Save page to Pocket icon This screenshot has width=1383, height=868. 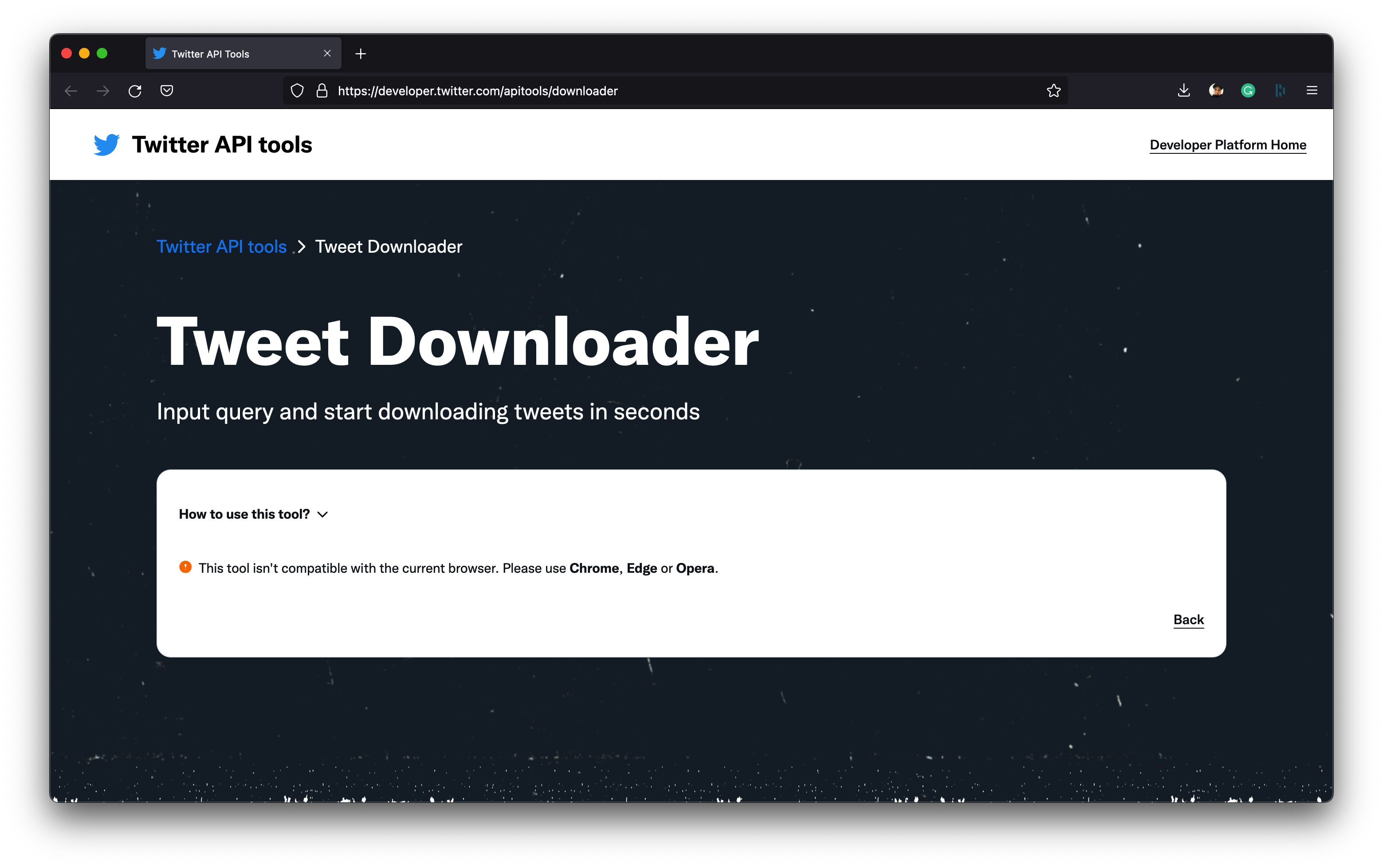(x=167, y=91)
